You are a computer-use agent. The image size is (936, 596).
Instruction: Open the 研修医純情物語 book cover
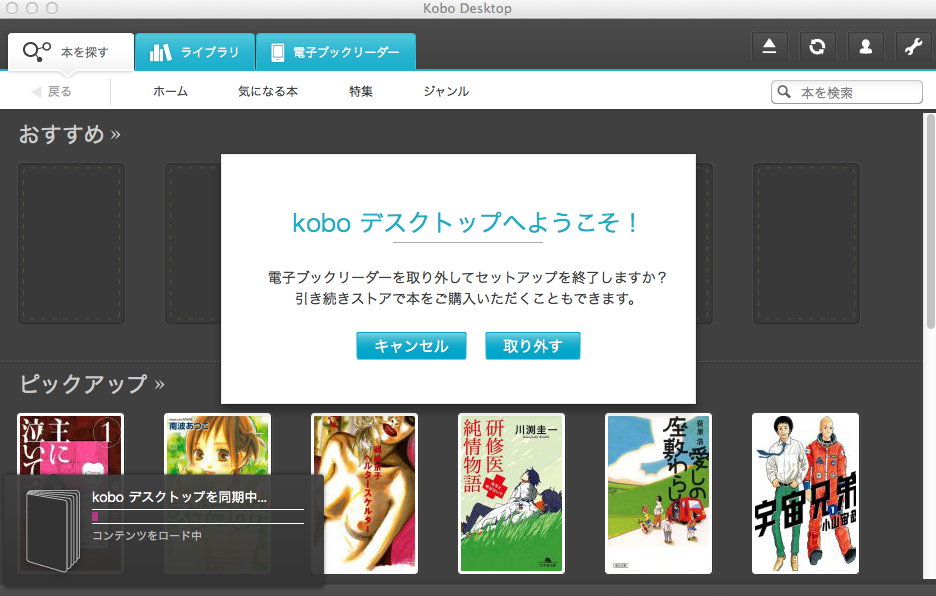[512, 493]
